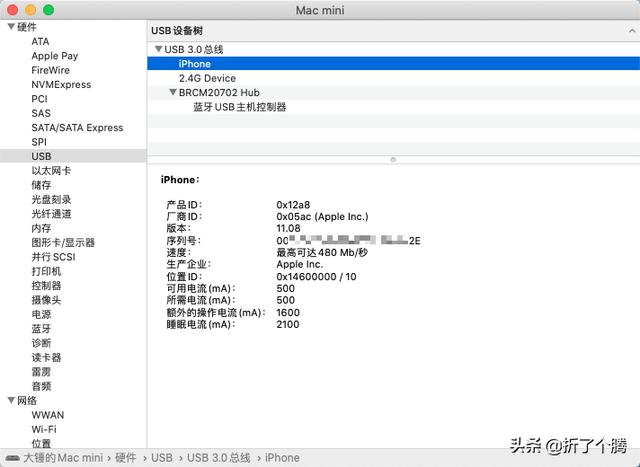The height and width of the screenshot is (467, 640).
Task: Click location ID 0x14600000 / 10
Action: click(x=316, y=277)
